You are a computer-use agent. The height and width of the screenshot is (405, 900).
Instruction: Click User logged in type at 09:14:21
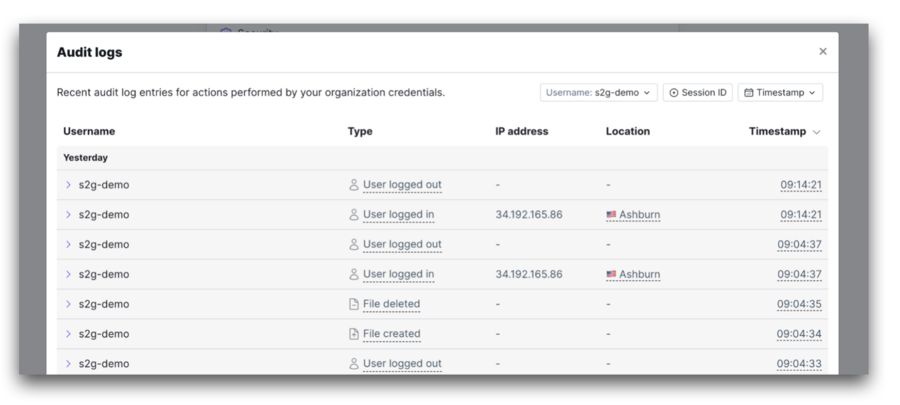coord(398,215)
